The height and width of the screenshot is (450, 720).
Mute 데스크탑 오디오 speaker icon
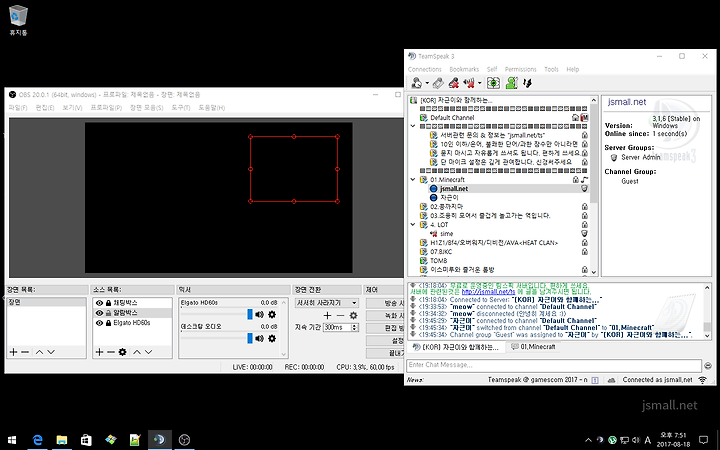tap(259, 338)
